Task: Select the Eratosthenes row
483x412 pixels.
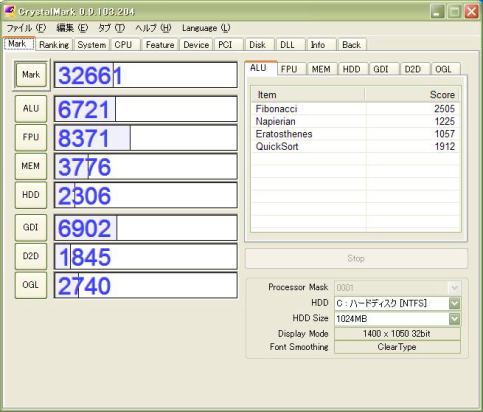Action: pos(356,134)
